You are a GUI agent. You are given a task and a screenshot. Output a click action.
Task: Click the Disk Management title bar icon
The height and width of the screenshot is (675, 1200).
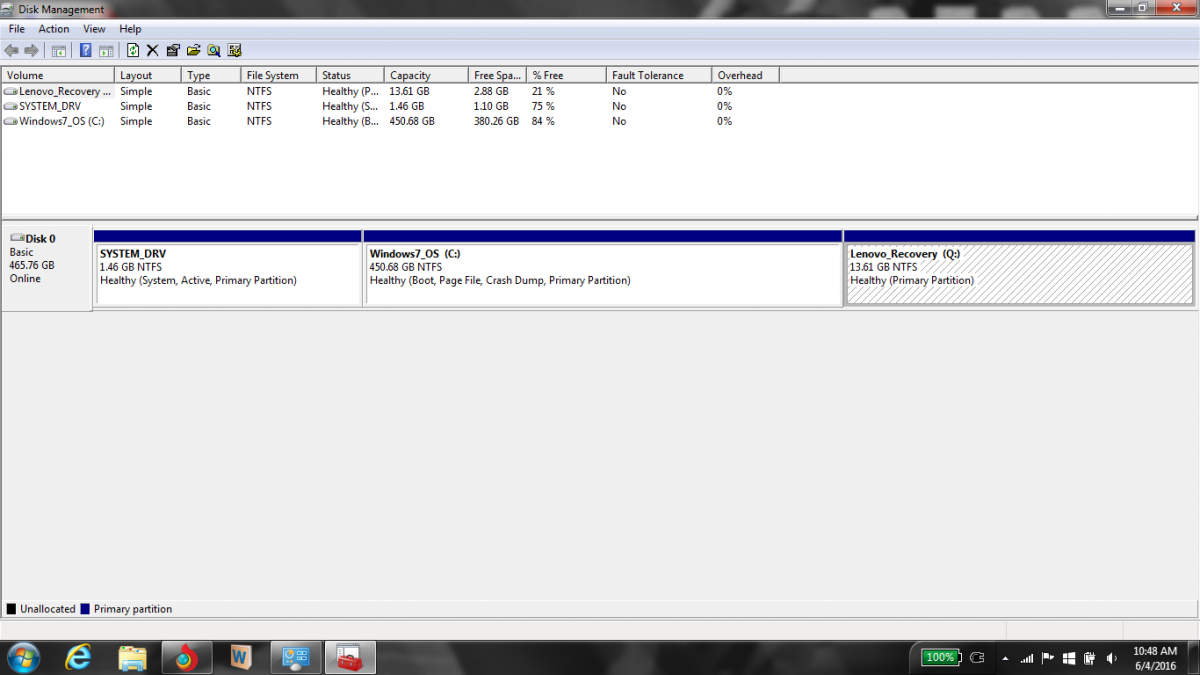[x=9, y=9]
